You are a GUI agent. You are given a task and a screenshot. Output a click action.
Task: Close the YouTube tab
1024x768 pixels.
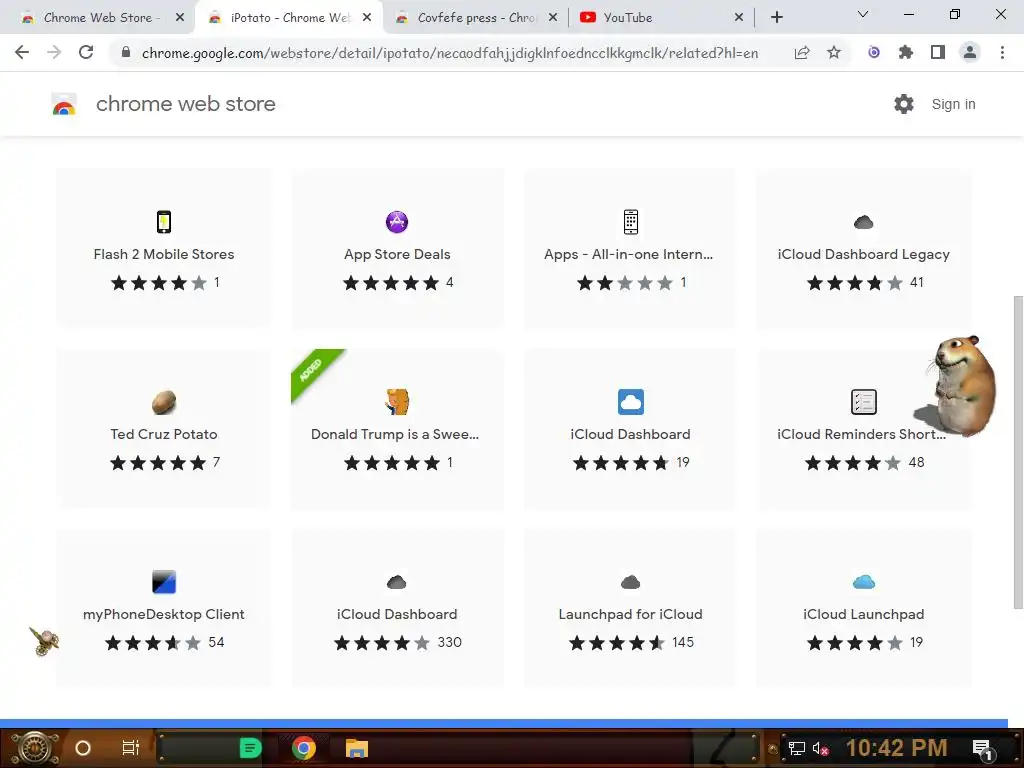pyautogui.click(x=739, y=18)
